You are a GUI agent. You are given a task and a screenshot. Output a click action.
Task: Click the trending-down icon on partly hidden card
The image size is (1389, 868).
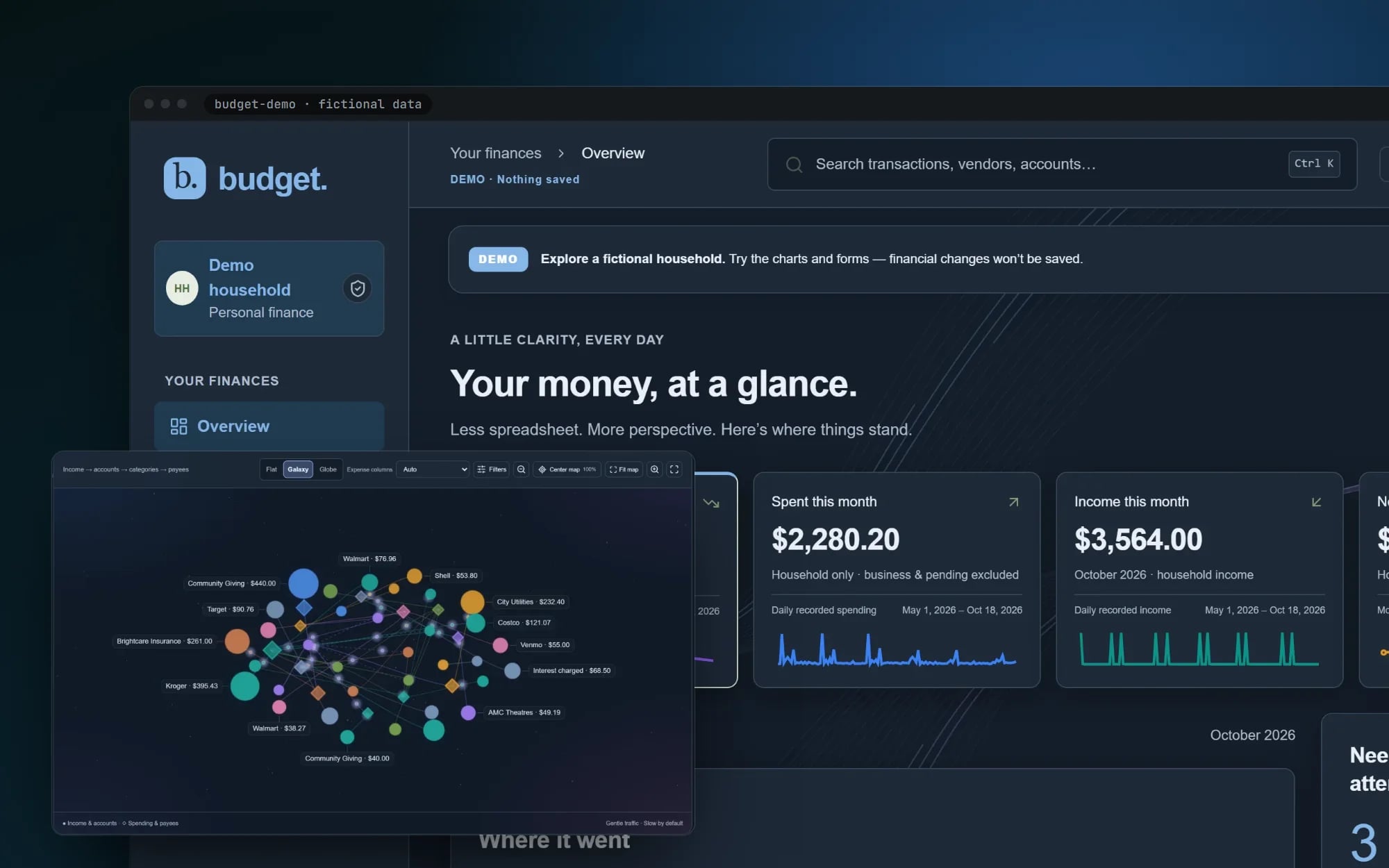(711, 503)
